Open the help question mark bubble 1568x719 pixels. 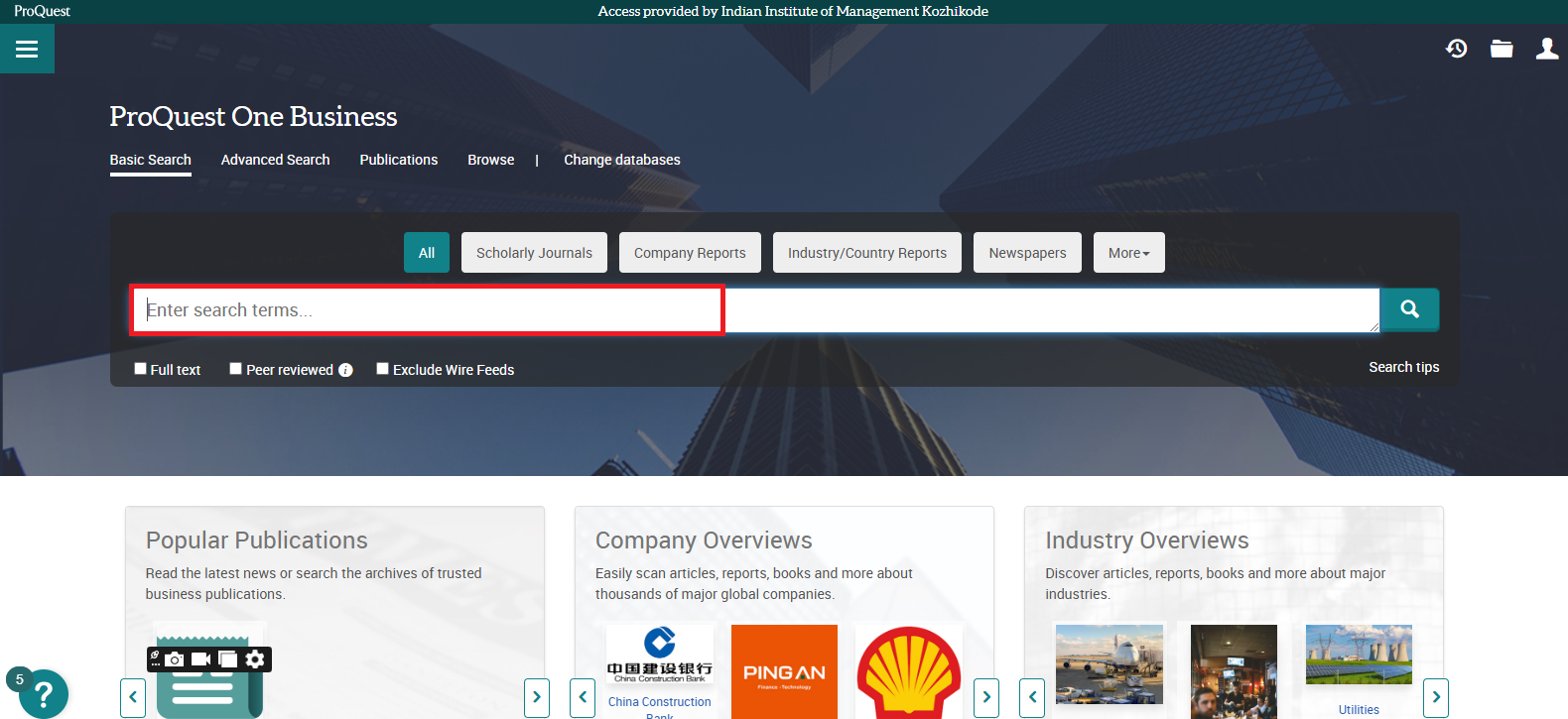pyautogui.click(x=43, y=695)
